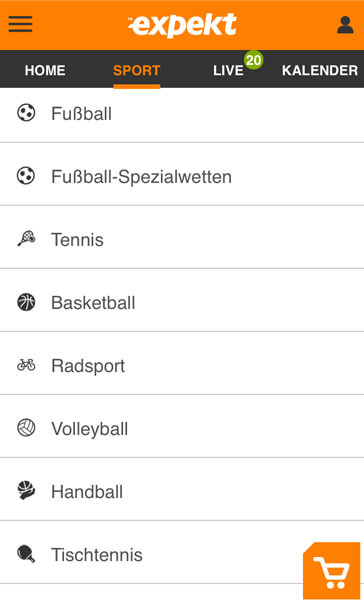The image size is (364, 600).
Task: Click the expekt logo
Action: [183, 25]
